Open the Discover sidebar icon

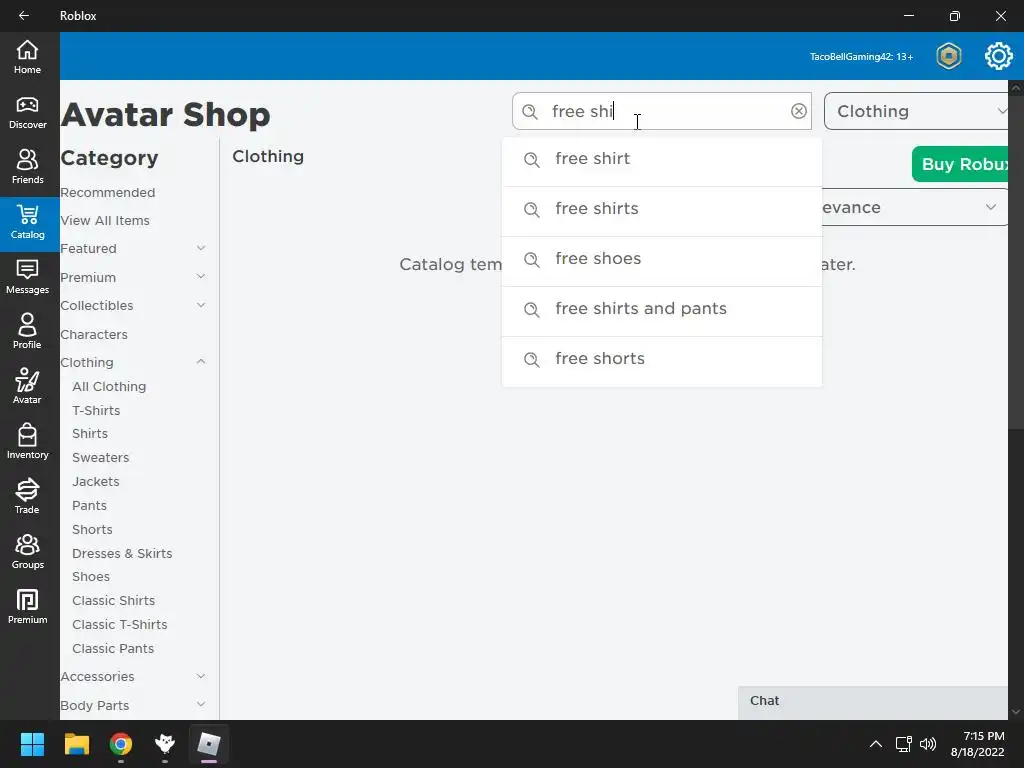tap(27, 112)
